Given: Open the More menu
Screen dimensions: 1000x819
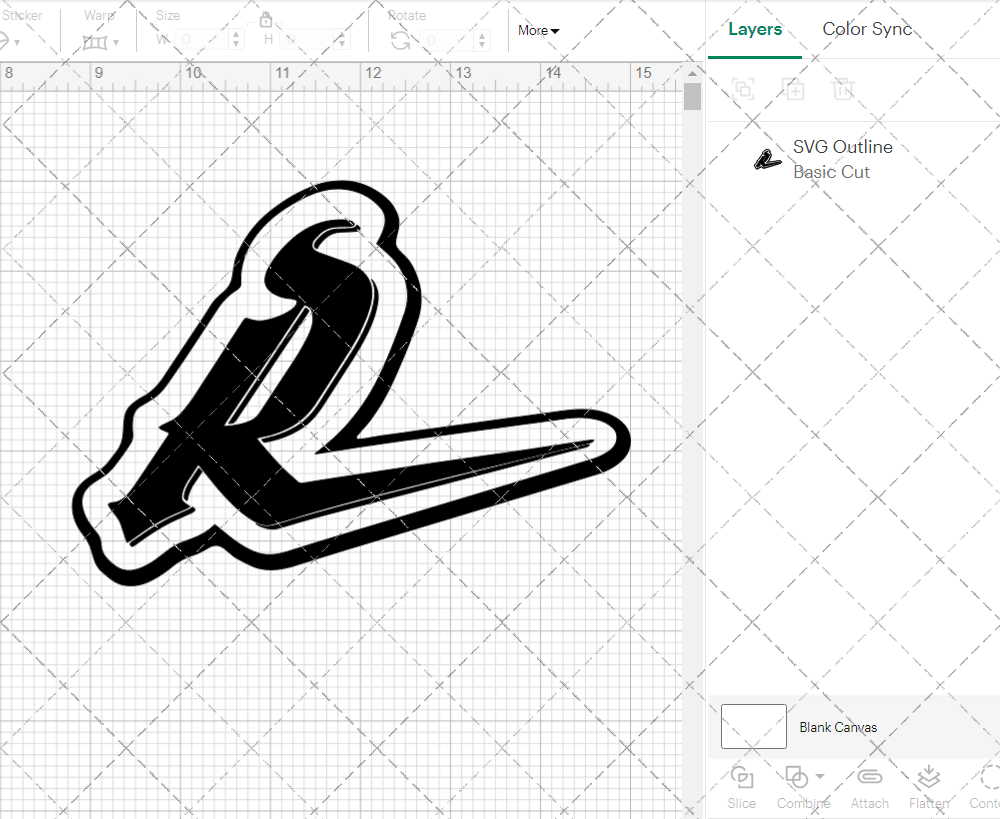Looking at the screenshot, I should coord(538,30).
